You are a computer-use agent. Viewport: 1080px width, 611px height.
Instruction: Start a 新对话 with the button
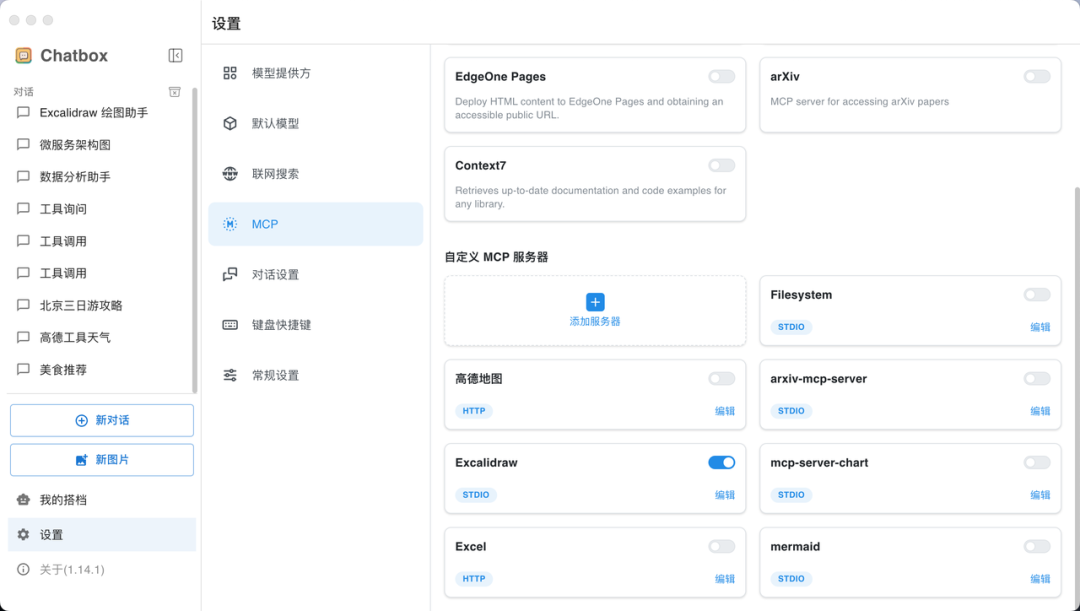click(x=101, y=420)
